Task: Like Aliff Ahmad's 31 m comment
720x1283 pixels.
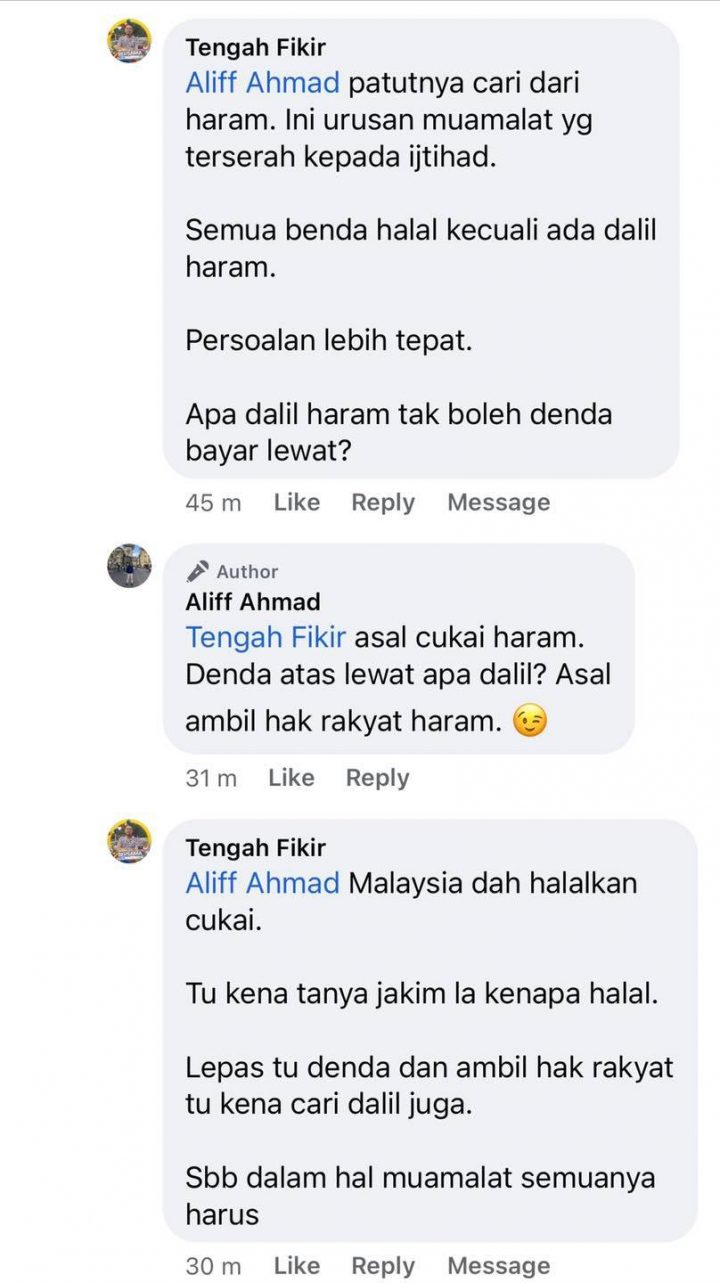Action: [291, 777]
